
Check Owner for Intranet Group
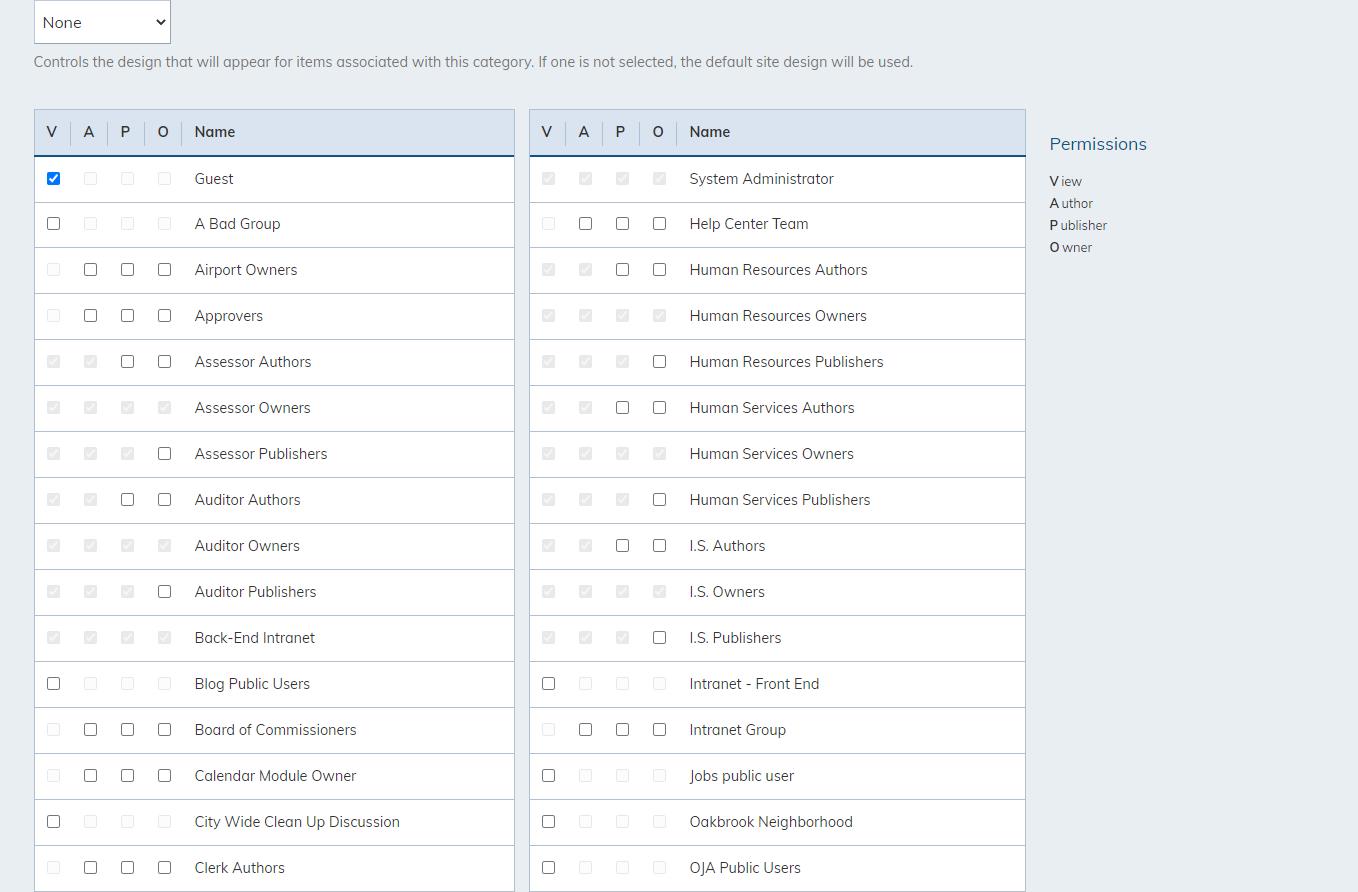[660, 730]
